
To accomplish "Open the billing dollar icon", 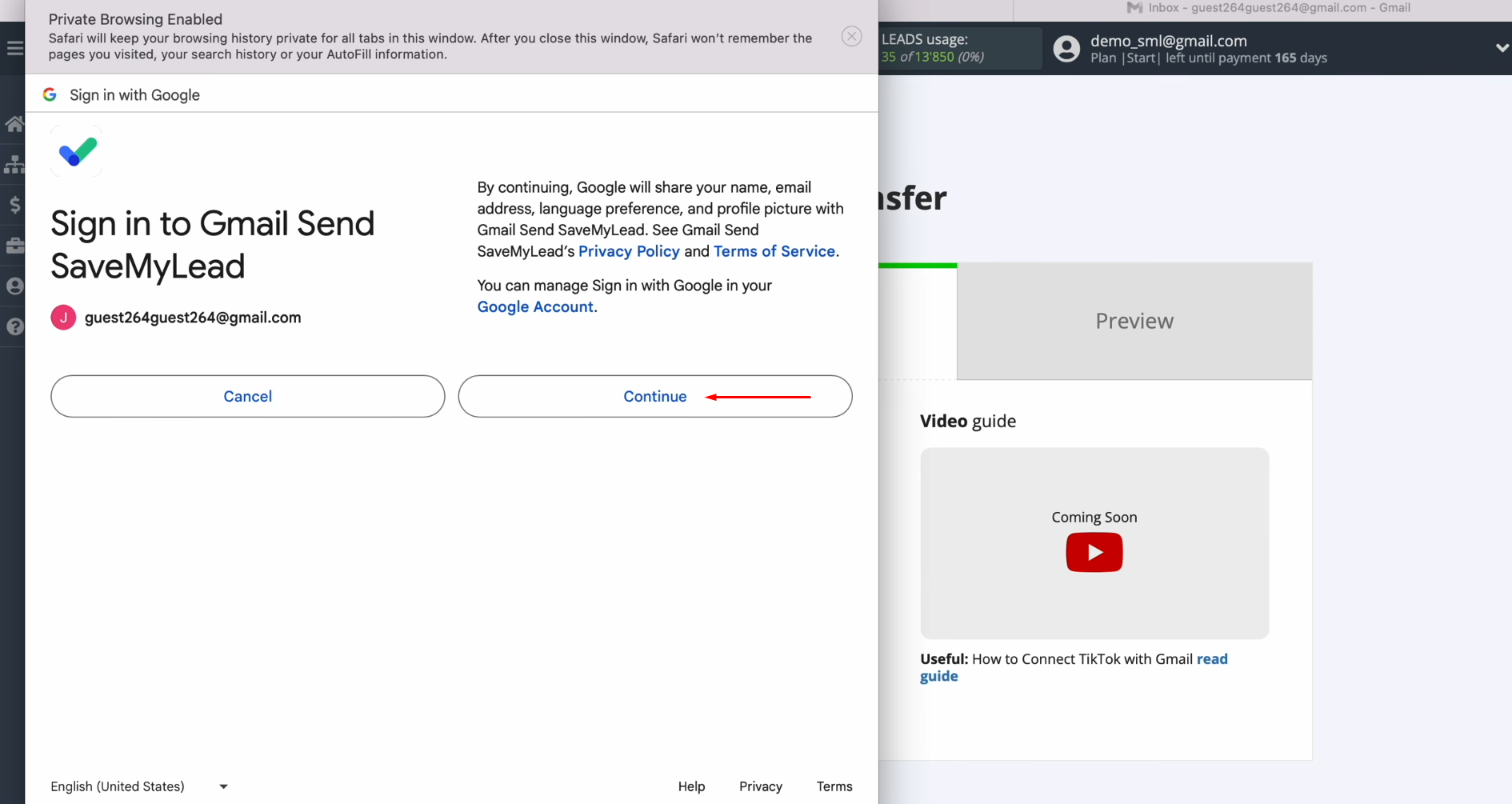I will click(14, 205).
